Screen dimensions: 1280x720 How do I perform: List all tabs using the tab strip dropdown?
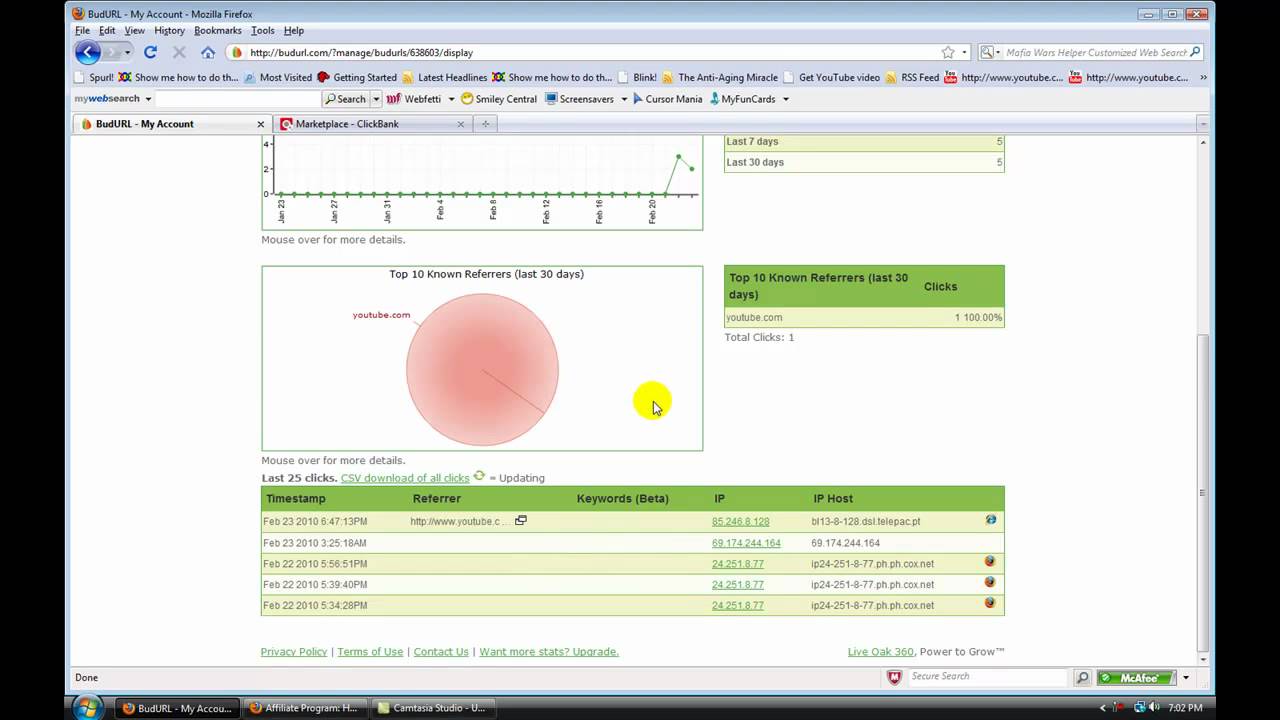pyautogui.click(x=1203, y=124)
